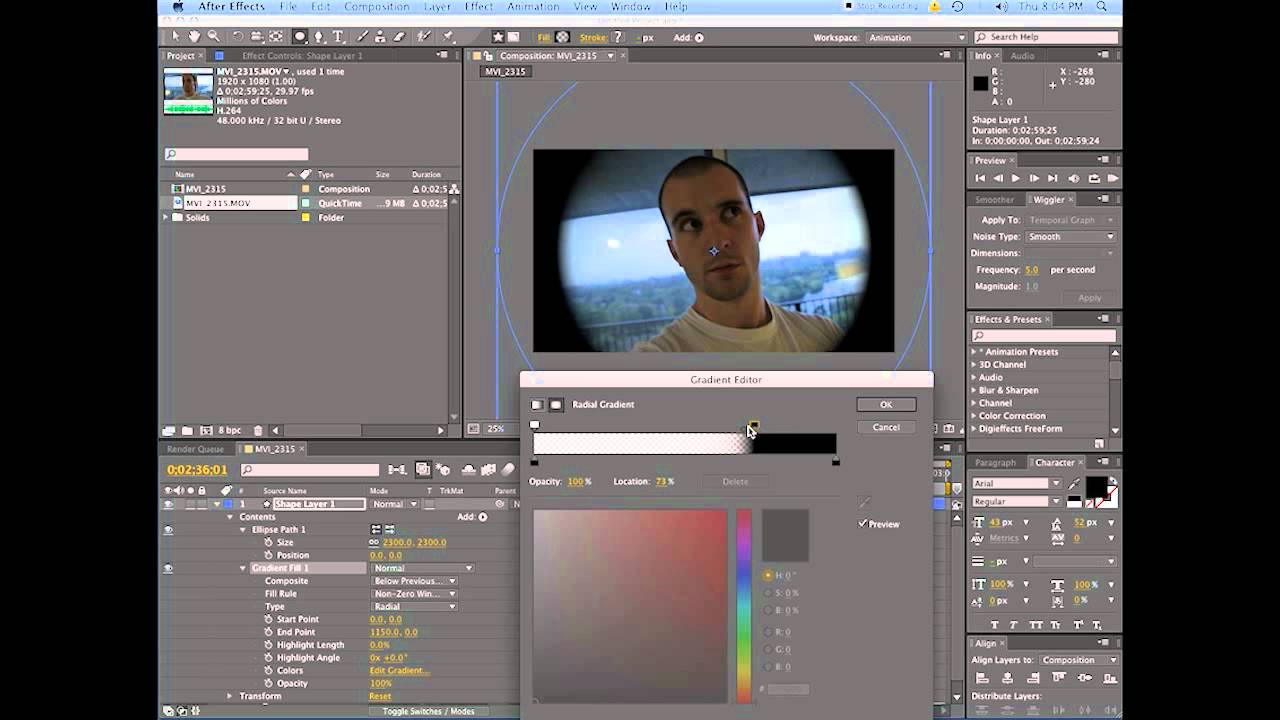Click Reset next to Transform
1280x720 pixels.
[x=380, y=696]
